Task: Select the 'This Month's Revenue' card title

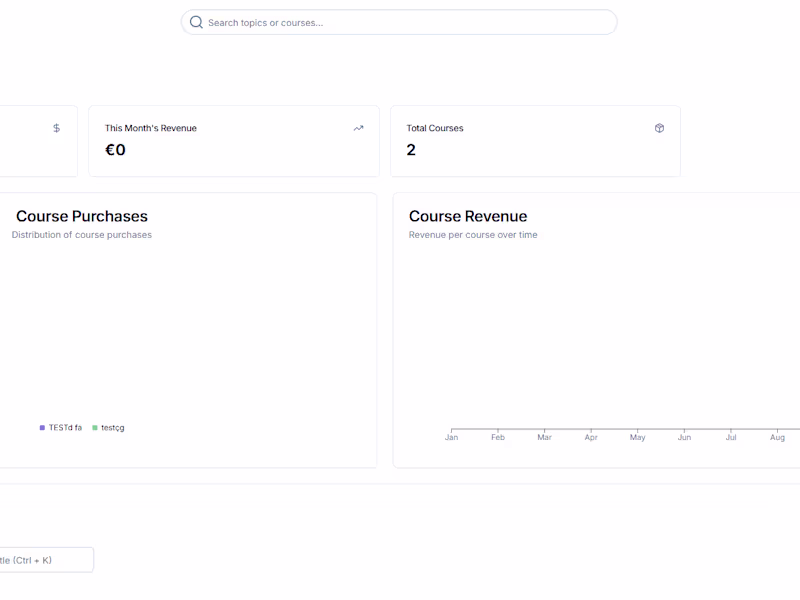Action: pyautogui.click(x=151, y=128)
